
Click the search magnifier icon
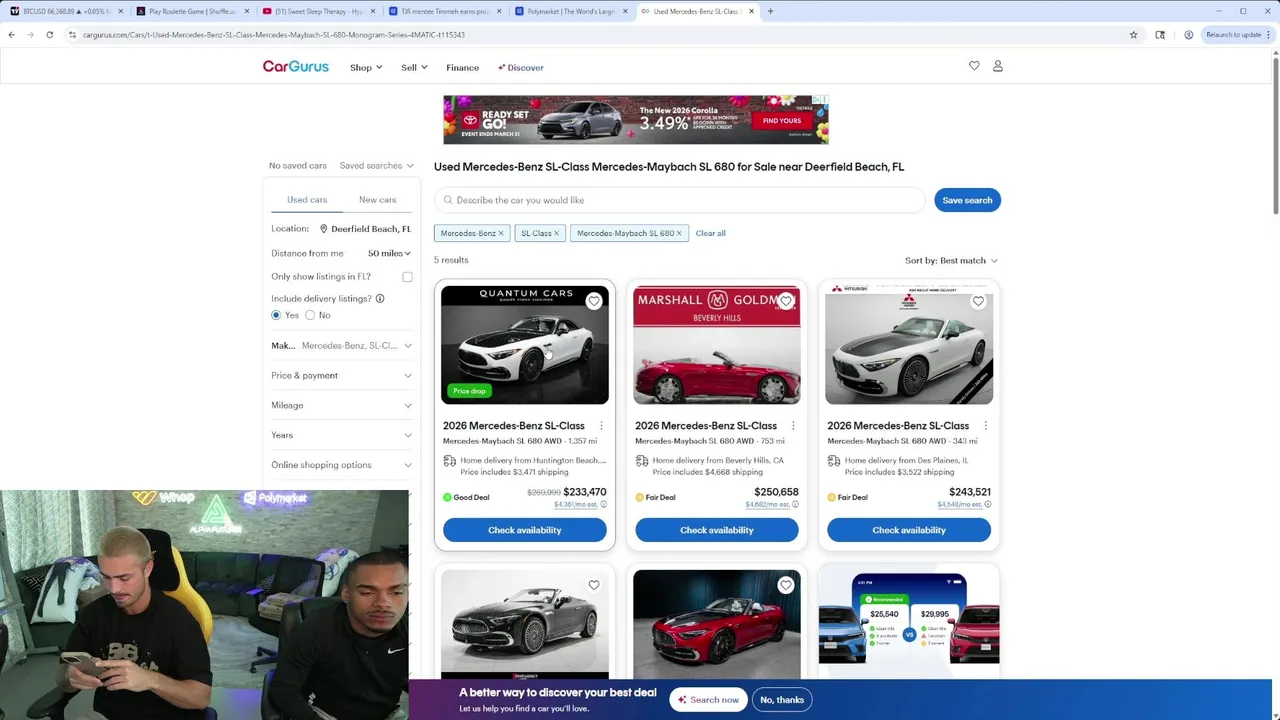point(448,200)
